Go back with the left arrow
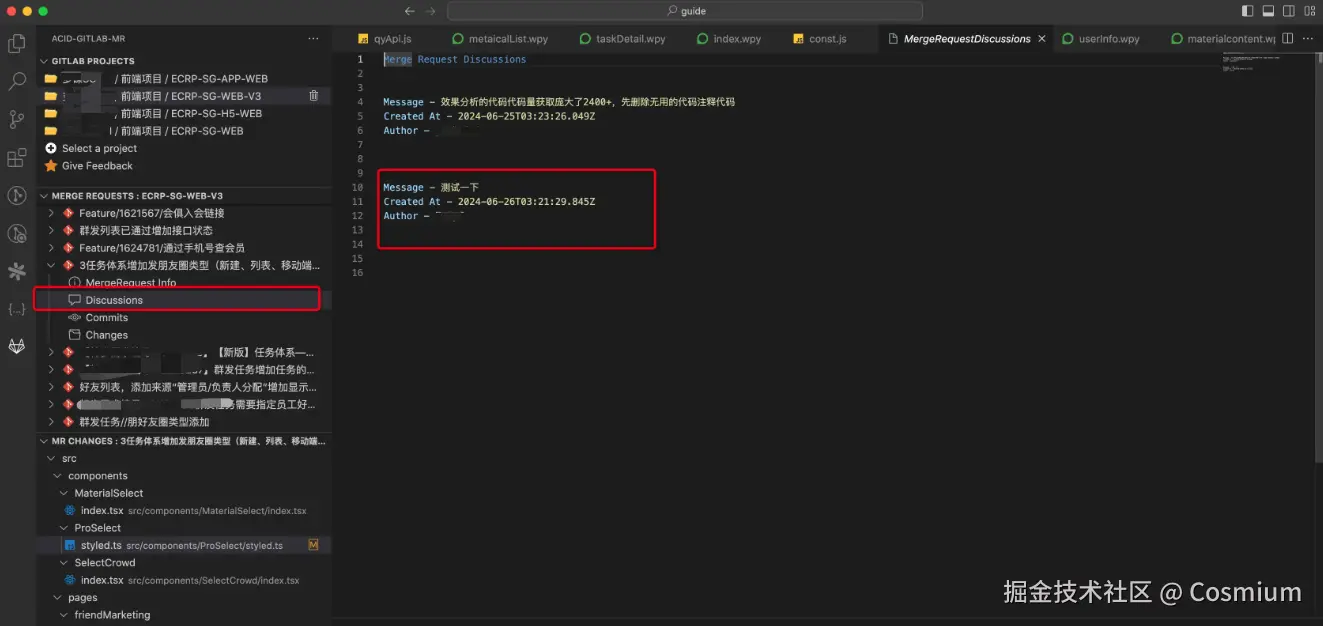The image size is (1323, 626). click(410, 11)
